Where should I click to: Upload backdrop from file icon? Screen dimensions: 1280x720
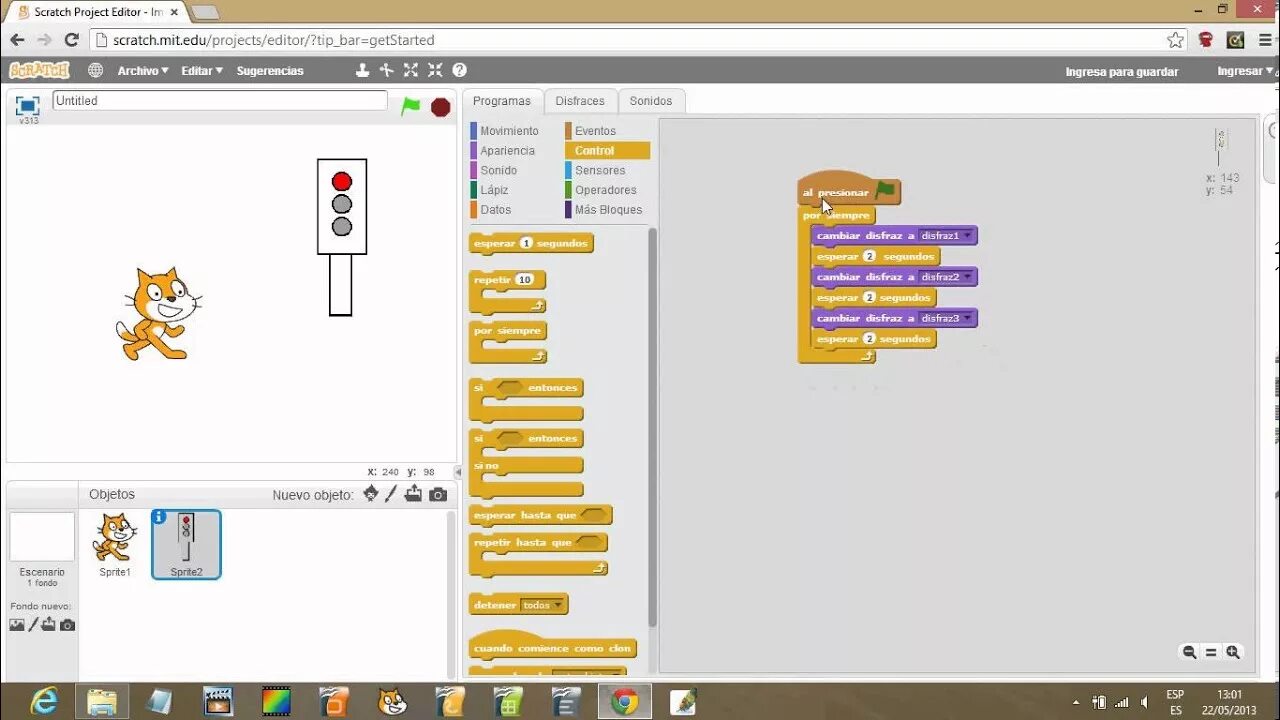(48, 625)
